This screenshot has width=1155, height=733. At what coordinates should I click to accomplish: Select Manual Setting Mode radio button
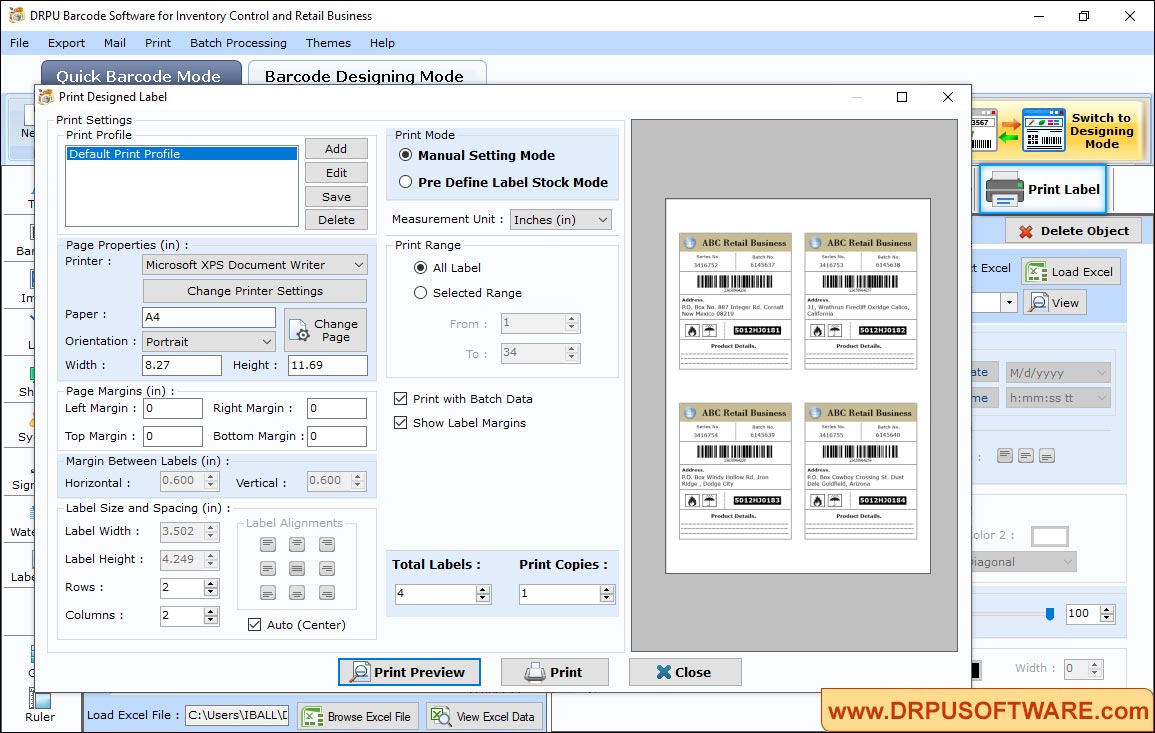pyautogui.click(x=406, y=155)
